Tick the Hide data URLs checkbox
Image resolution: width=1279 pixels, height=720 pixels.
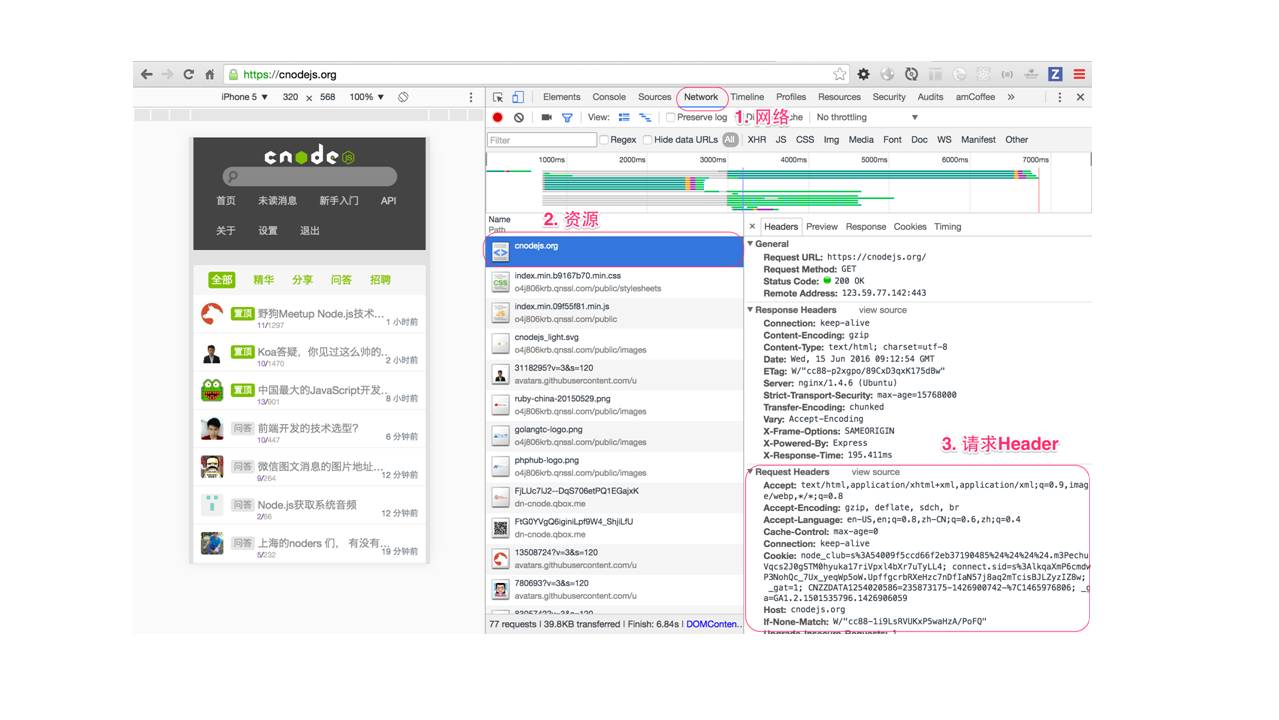648,140
